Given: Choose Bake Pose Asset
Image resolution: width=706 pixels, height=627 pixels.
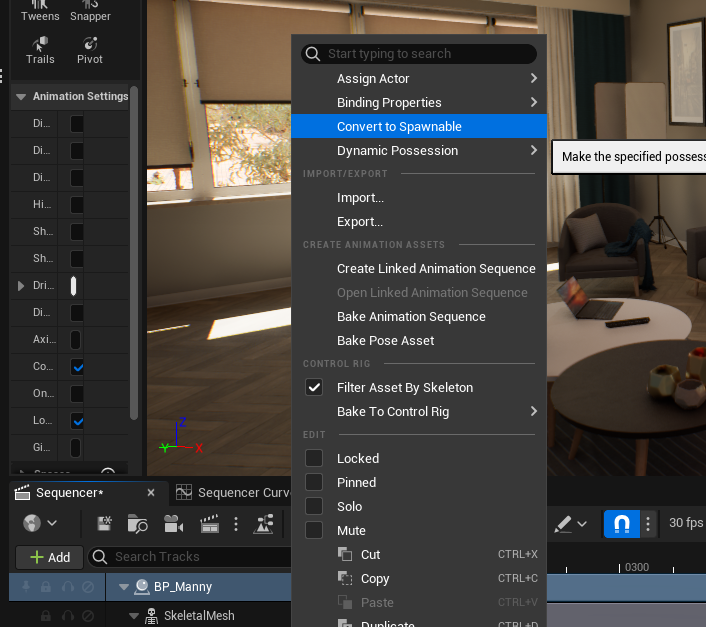Looking at the screenshot, I should coord(419,340).
